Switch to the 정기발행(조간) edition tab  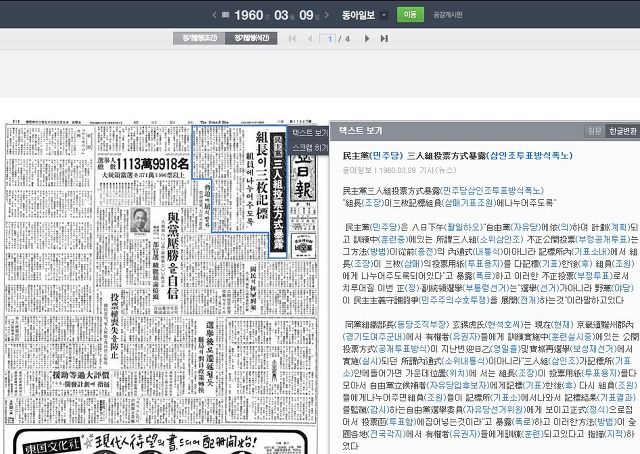[x=199, y=38]
